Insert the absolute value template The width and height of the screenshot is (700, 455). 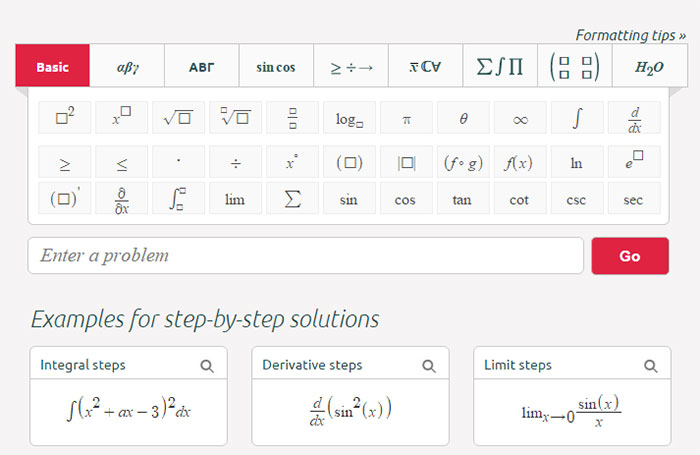pos(406,162)
